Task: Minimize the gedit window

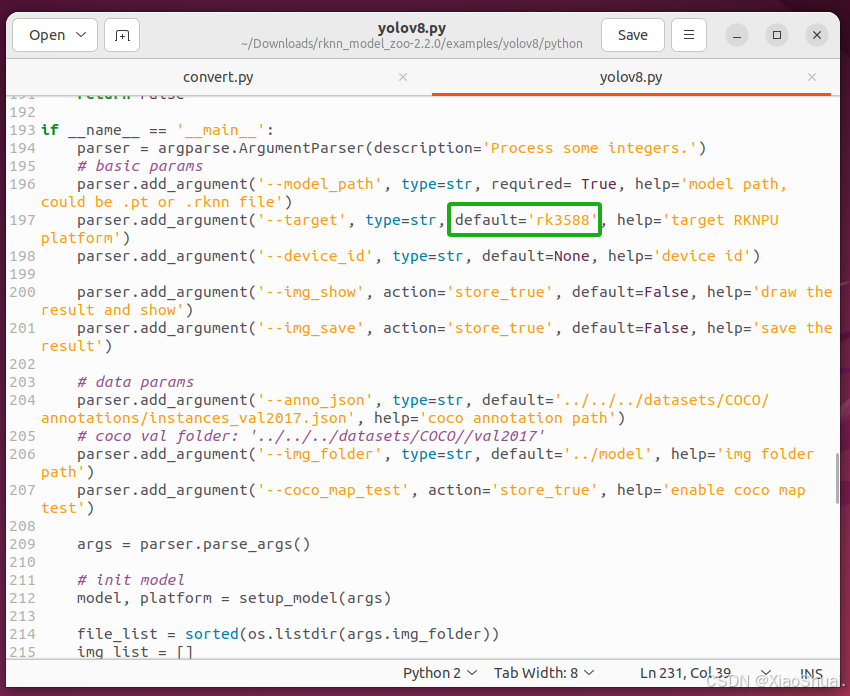Action: (x=737, y=36)
